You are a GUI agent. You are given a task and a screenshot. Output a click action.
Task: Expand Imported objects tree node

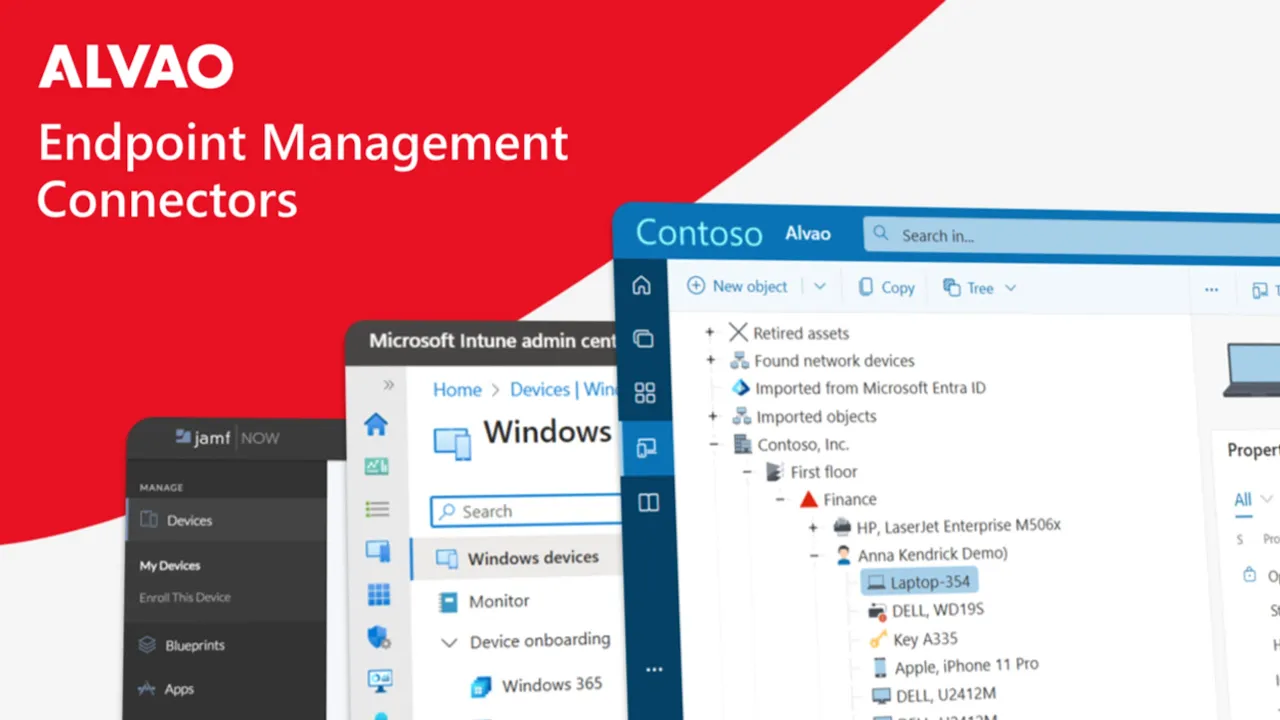point(712,416)
